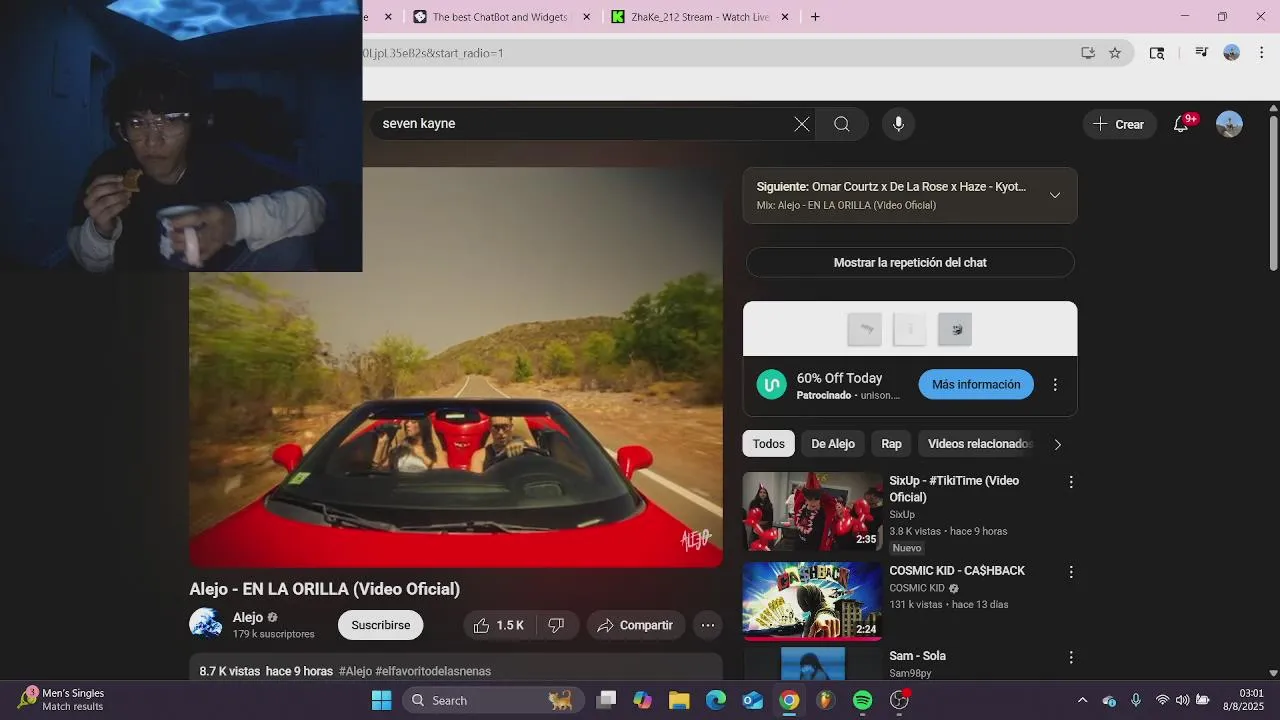Bookmark this page with star icon

(x=1115, y=53)
